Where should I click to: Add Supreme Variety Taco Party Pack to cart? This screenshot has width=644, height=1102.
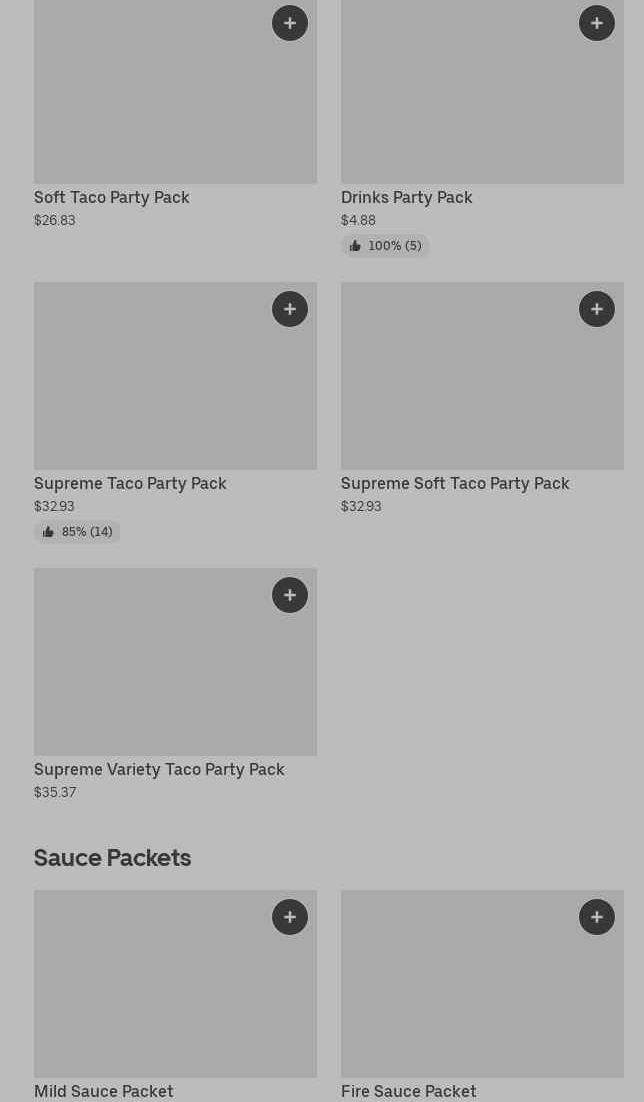290,595
